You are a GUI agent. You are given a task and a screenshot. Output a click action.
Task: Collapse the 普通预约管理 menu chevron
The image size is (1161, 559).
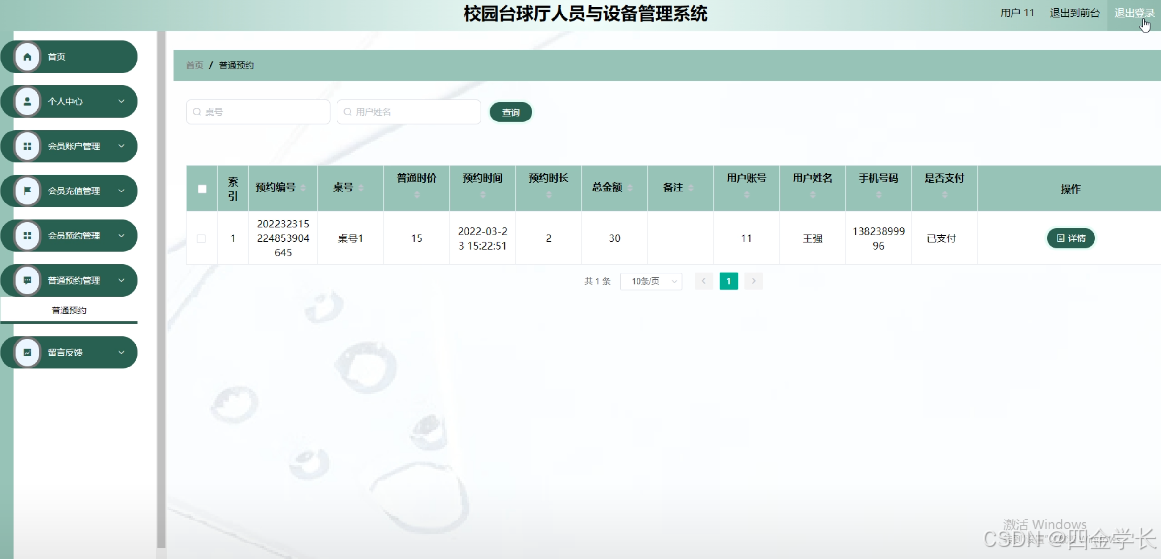pos(121,280)
